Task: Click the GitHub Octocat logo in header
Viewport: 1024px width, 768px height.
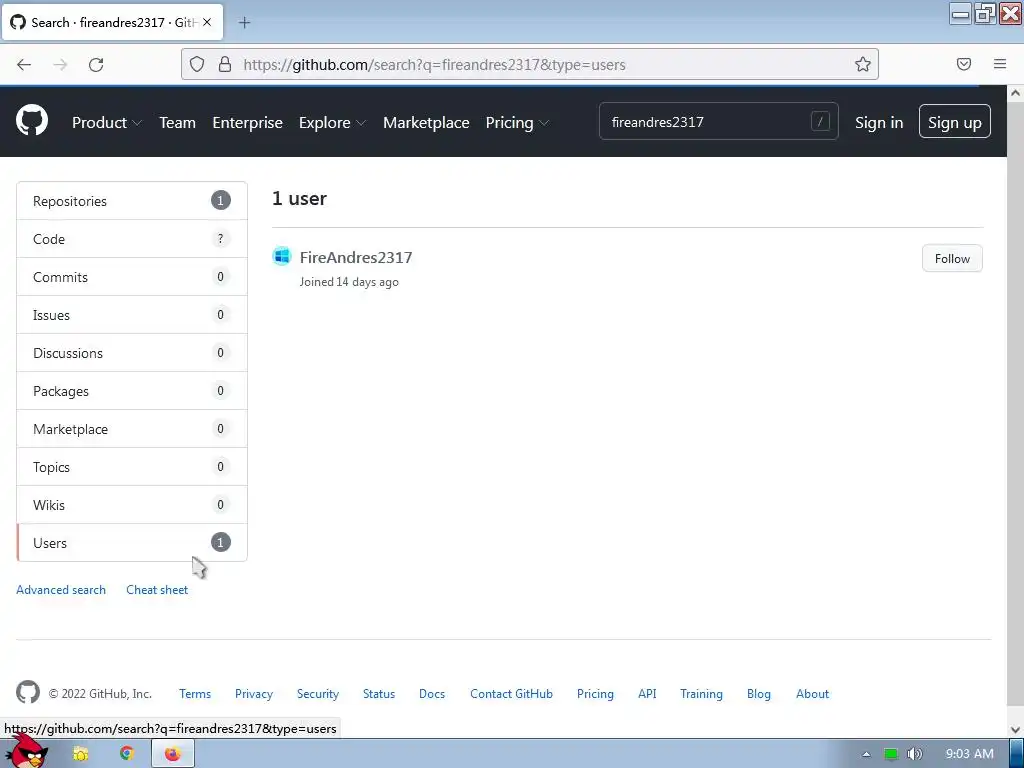Action: 32,120
